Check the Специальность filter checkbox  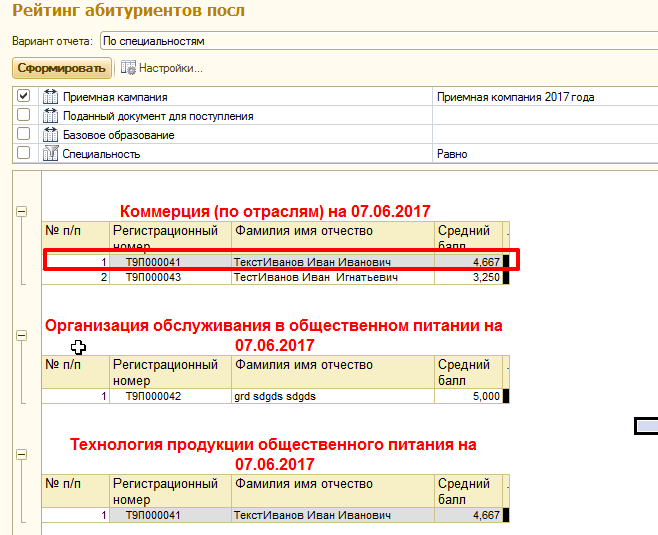24,154
